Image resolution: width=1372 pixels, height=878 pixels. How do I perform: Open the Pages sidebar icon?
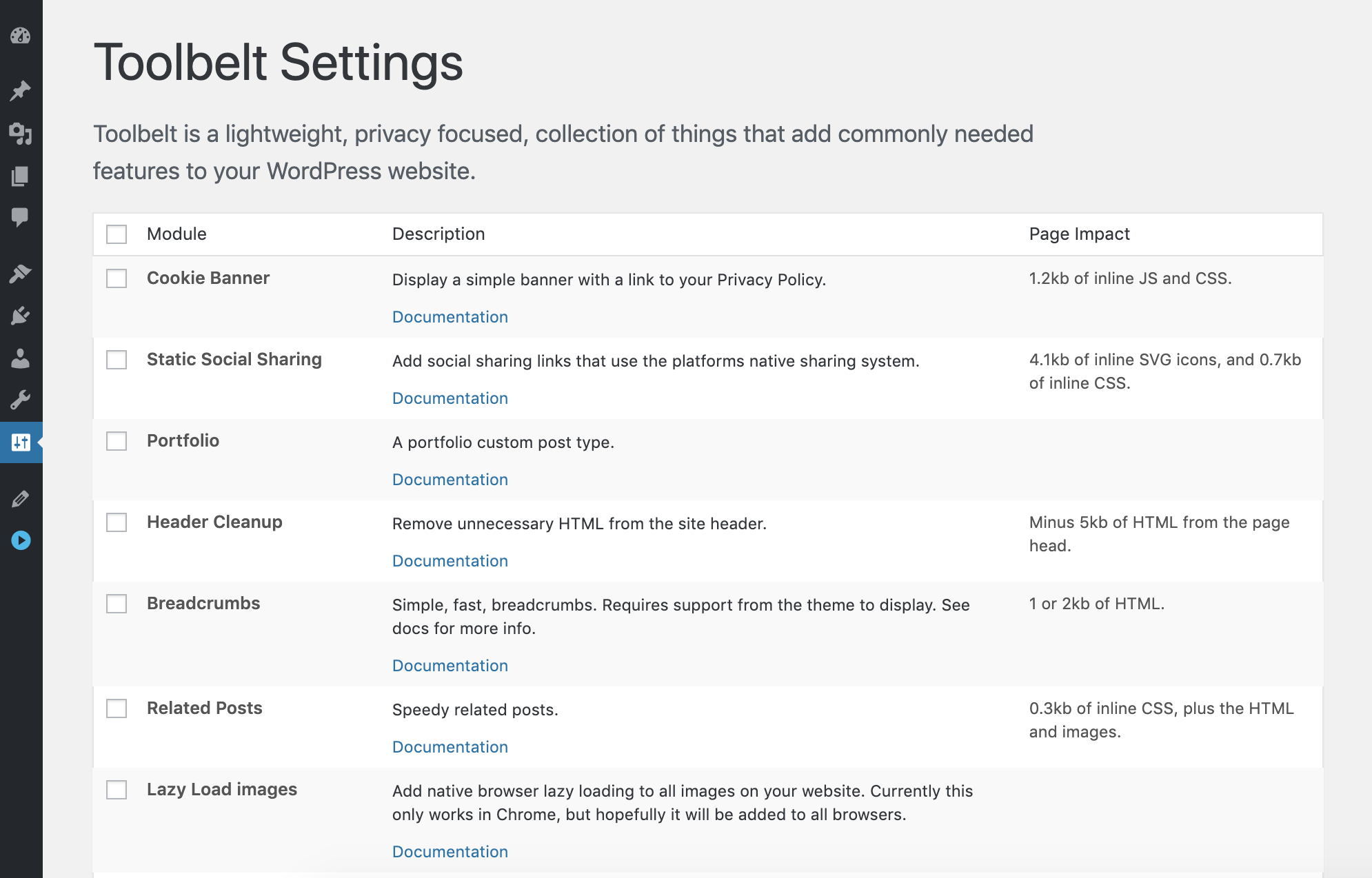pyautogui.click(x=21, y=176)
